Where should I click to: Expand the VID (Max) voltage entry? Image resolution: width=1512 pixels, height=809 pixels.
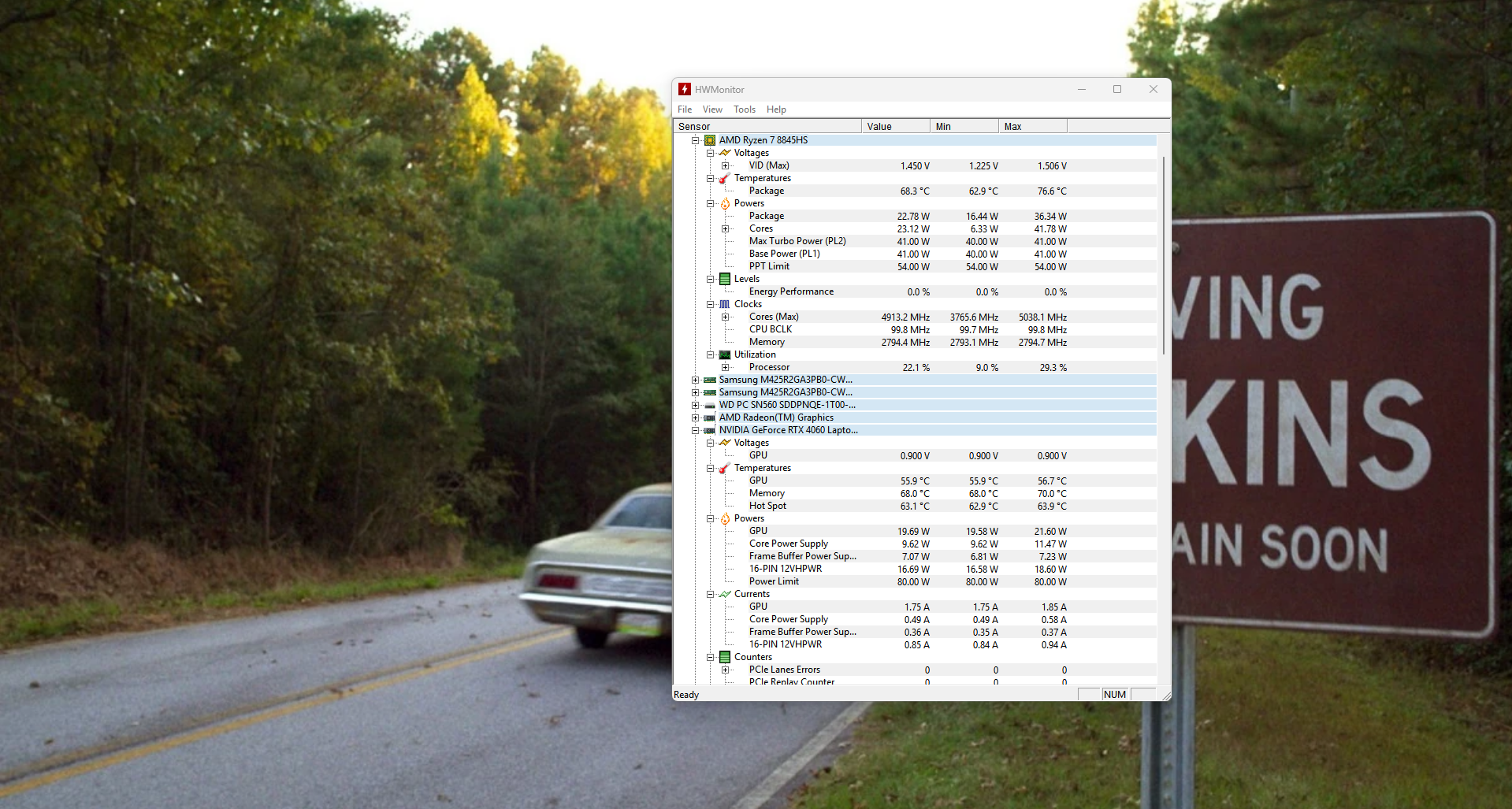(725, 165)
